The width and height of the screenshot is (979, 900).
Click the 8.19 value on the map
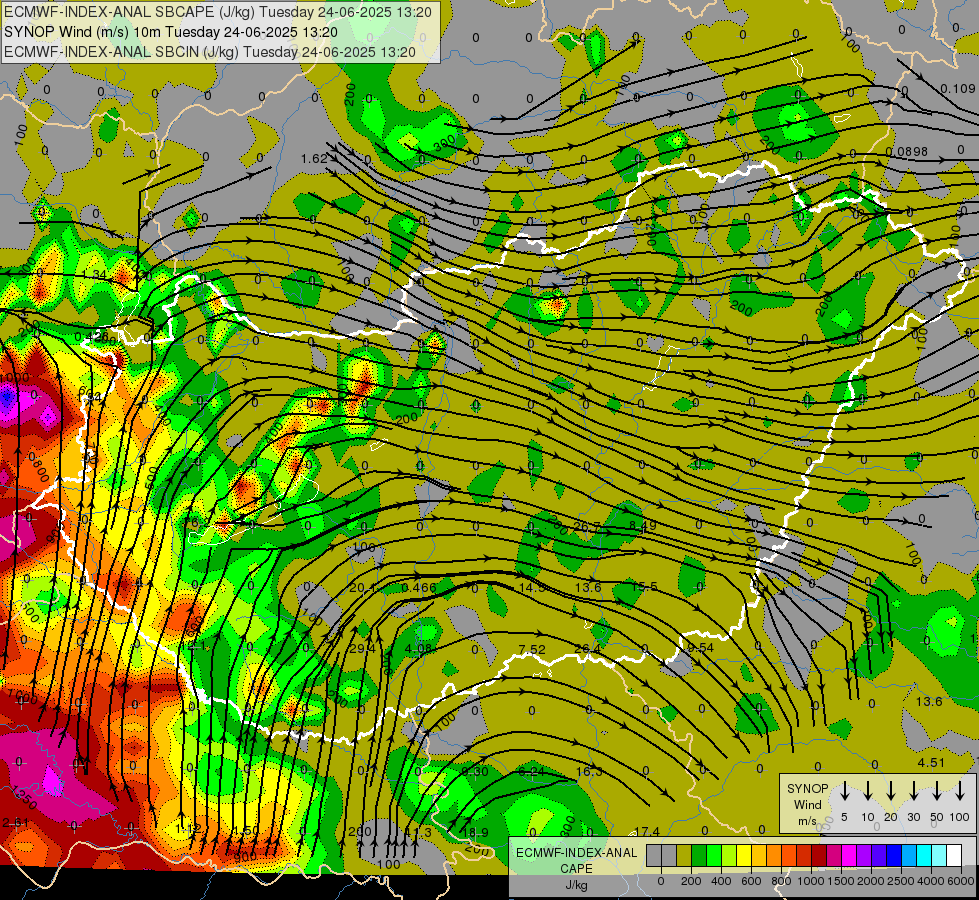tap(642, 525)
